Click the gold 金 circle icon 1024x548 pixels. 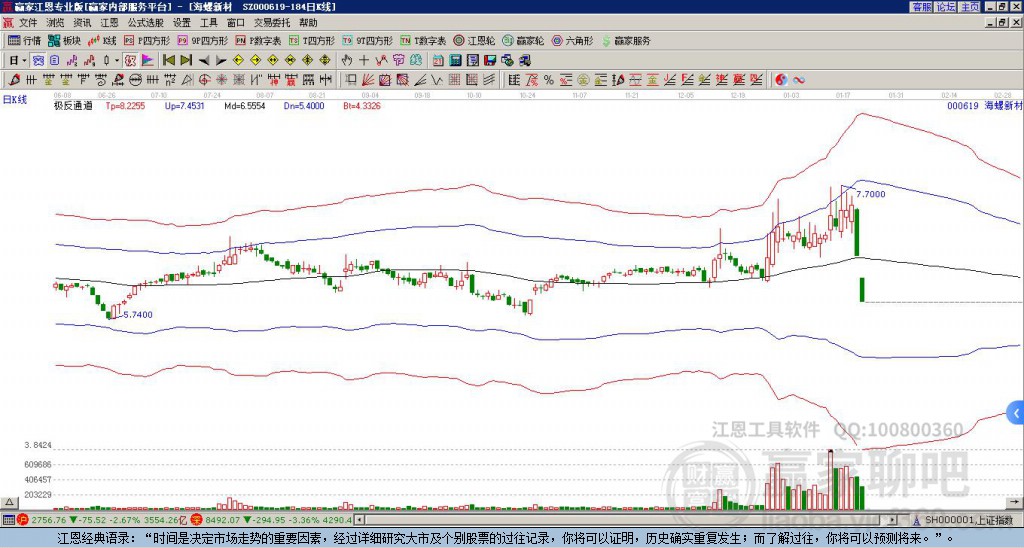pos(583,80)
